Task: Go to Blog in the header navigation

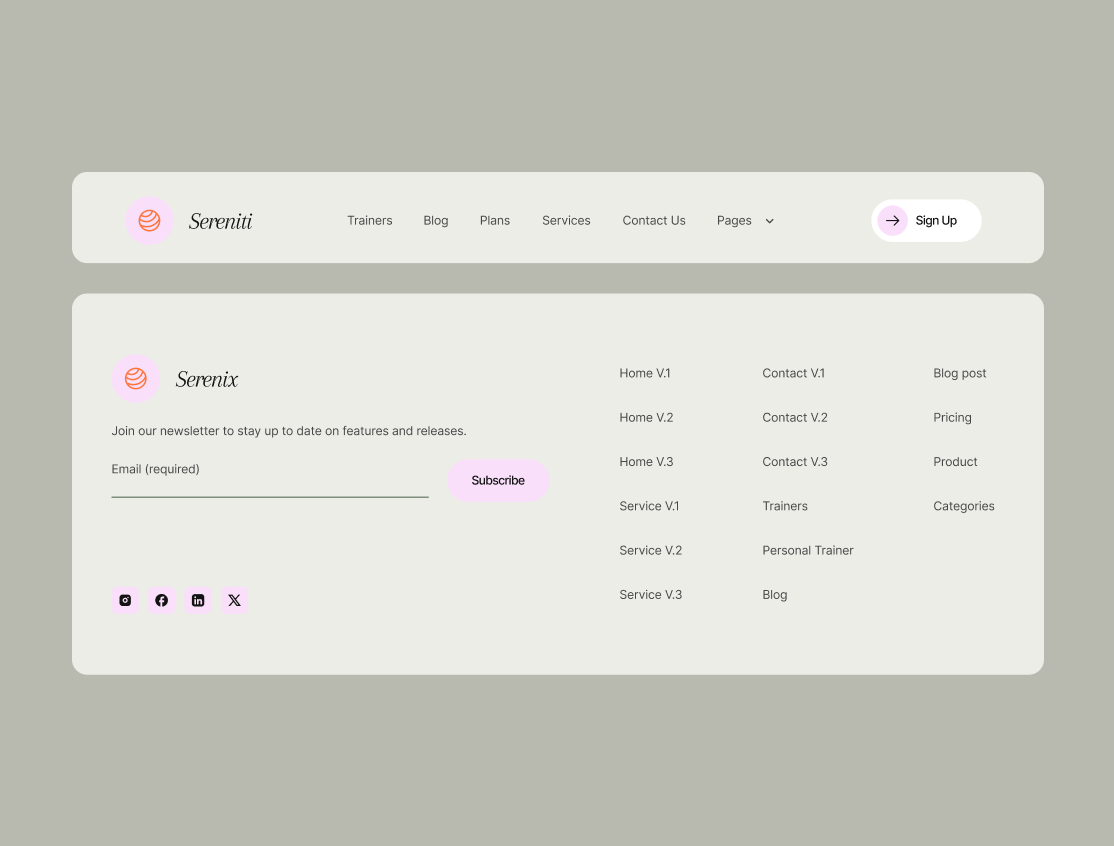Action: (436, 221)
